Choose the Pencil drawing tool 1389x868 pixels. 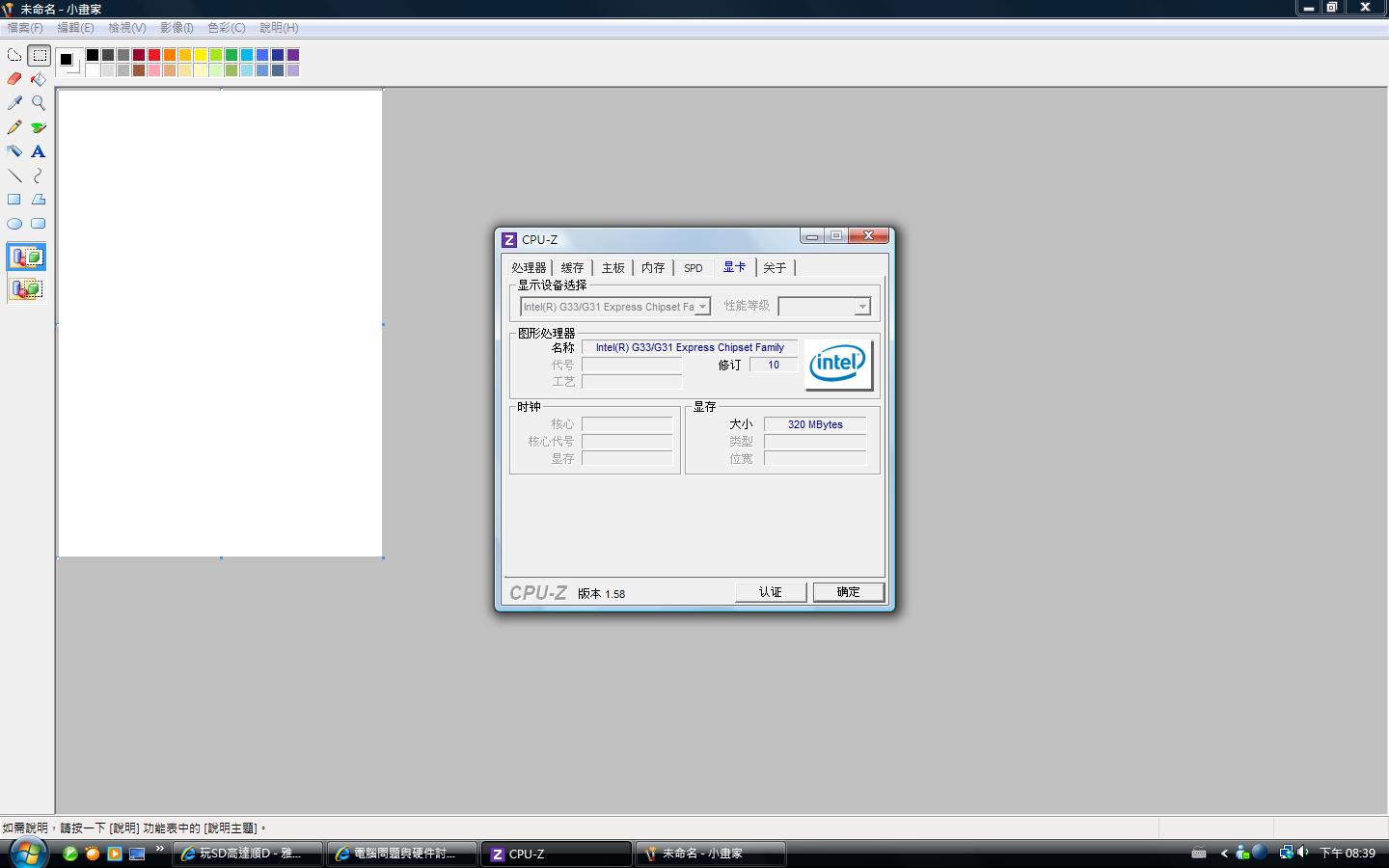[14, 127]
